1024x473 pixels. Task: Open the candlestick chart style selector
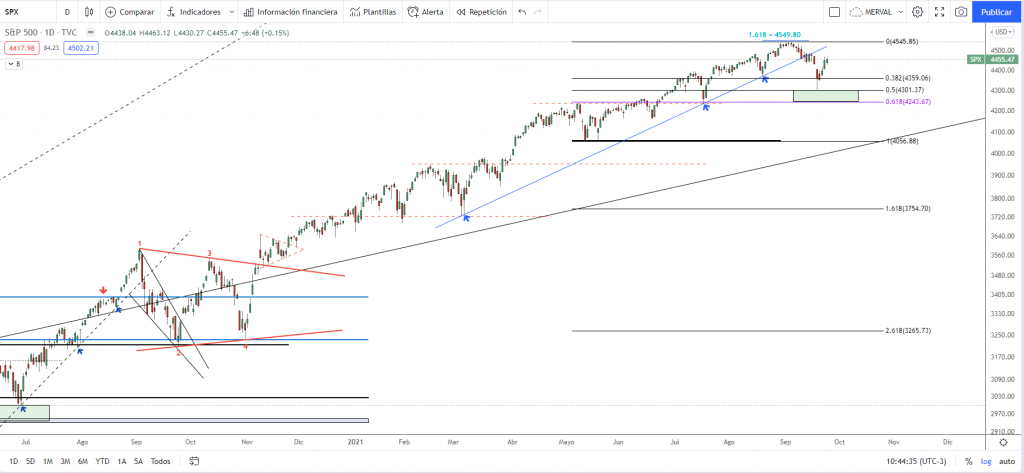pyautogui.click(x=89, y=12)
